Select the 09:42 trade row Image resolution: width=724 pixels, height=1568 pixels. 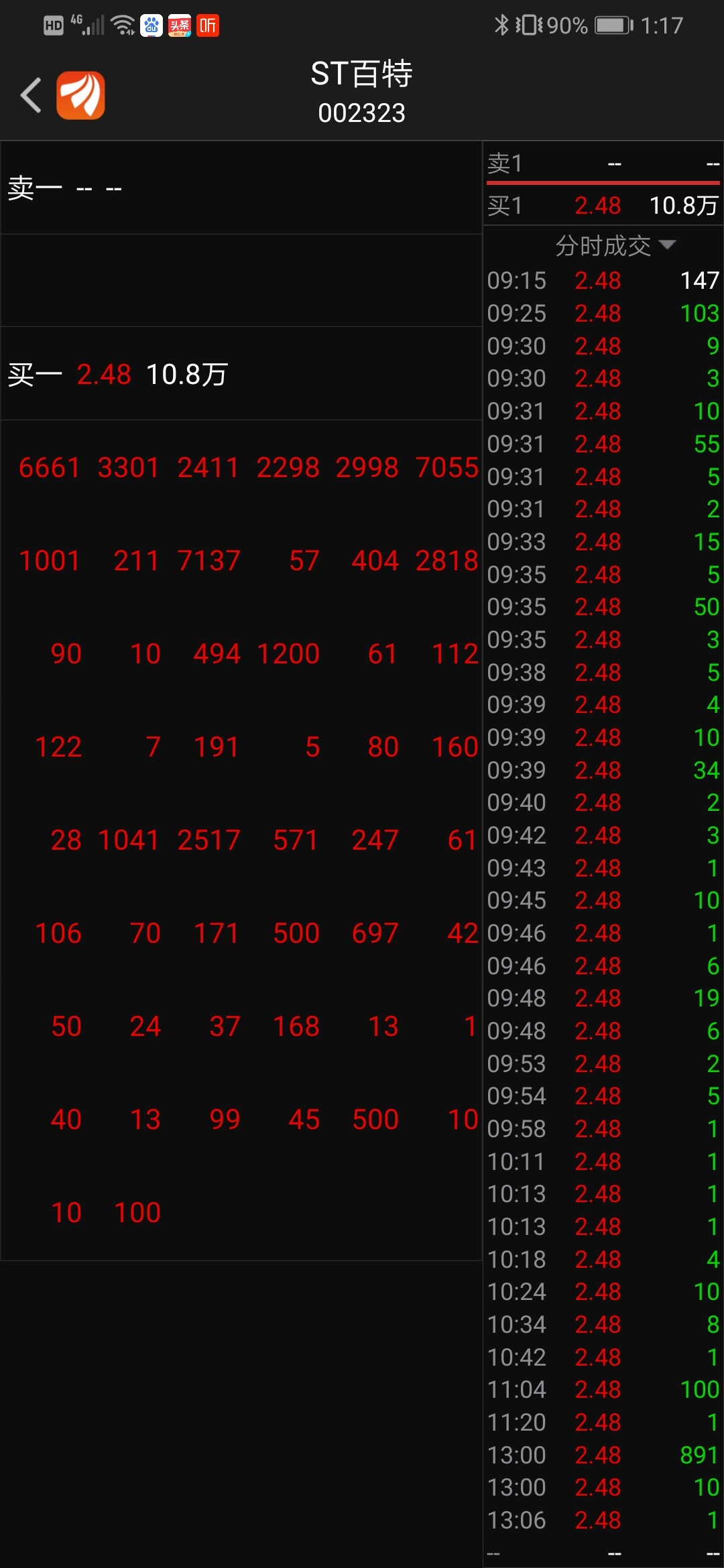(x=603, y=835)
